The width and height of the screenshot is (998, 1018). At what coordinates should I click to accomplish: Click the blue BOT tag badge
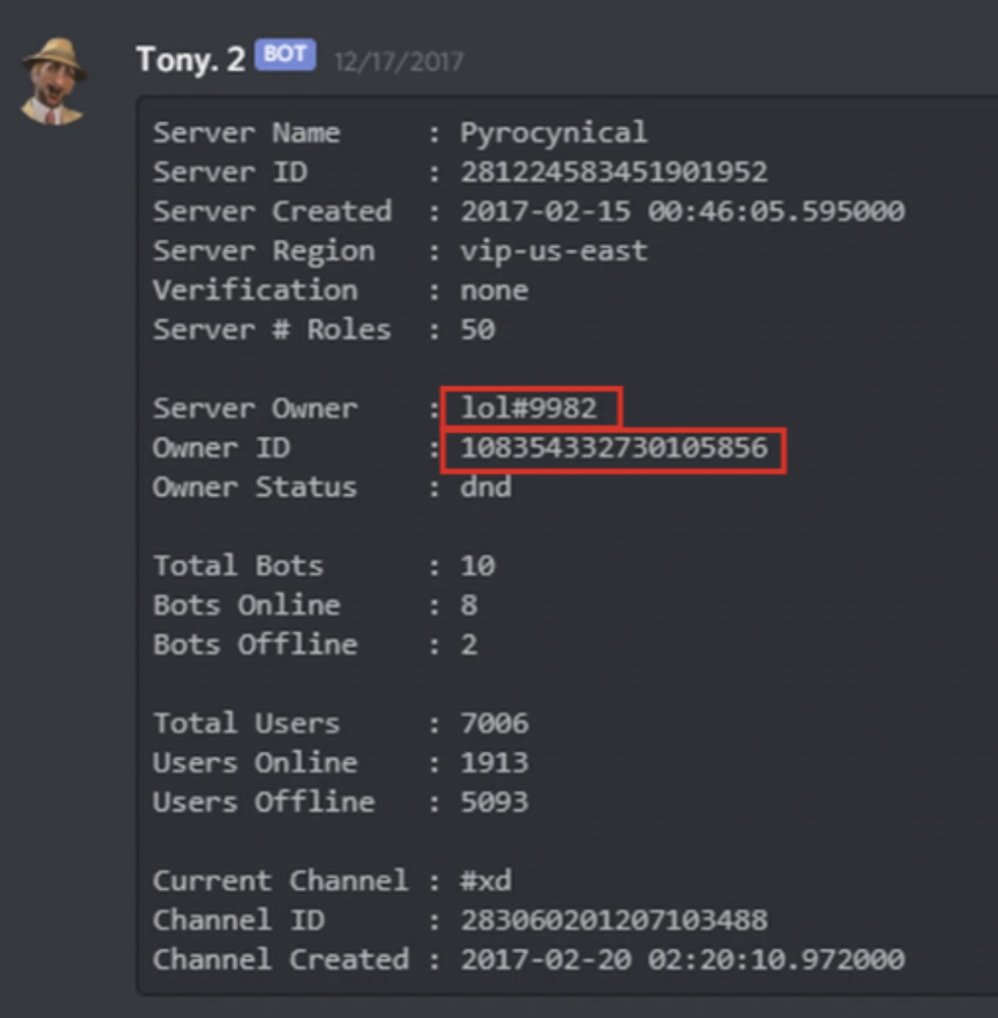(285, 56)
